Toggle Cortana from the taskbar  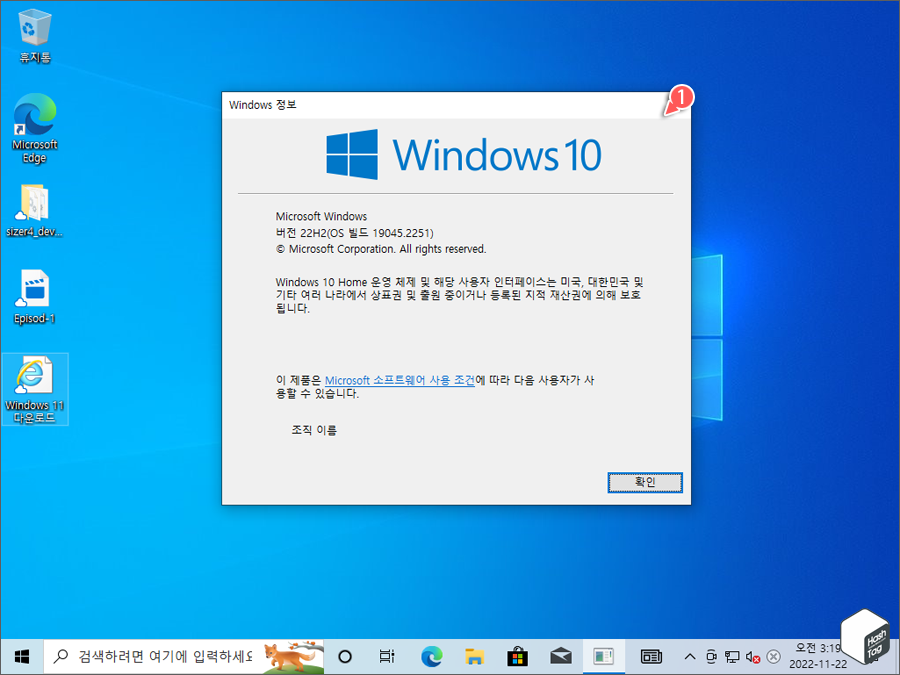pyautogui.click(x=344, y=657)
